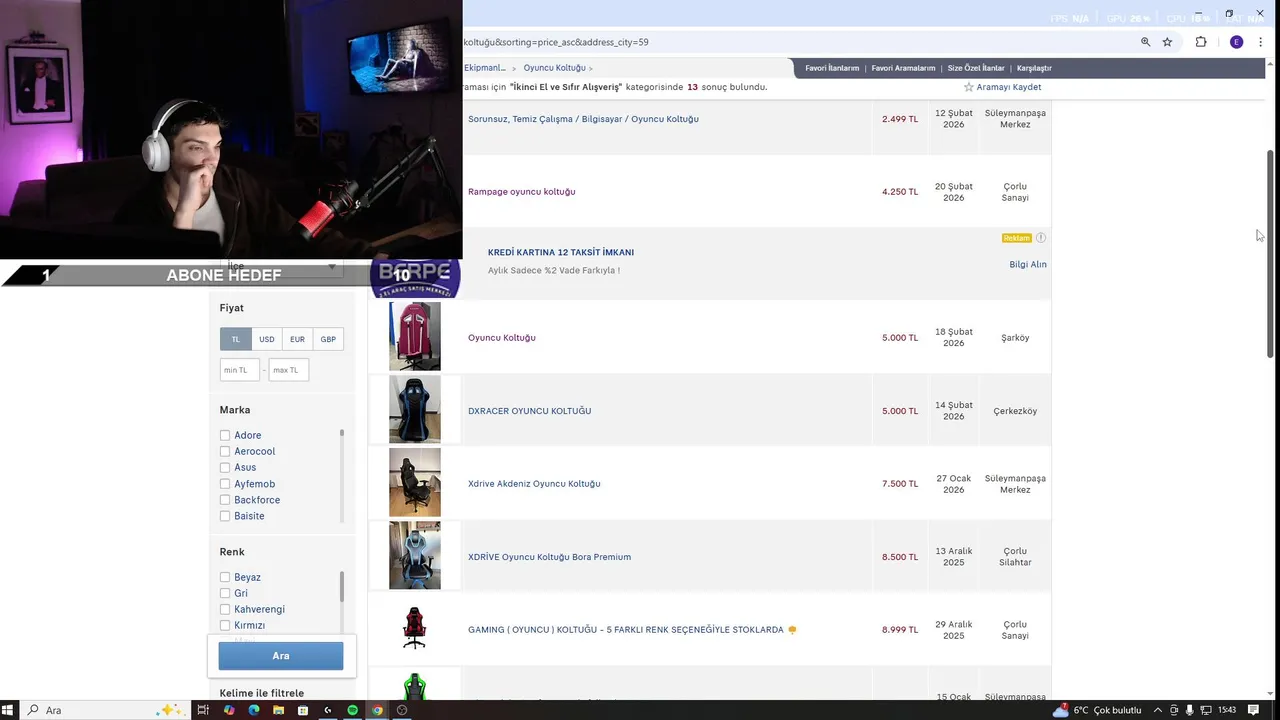Click the Bilgi Alın ad link
This screenshot has height=720, width=1280.
(1028, 264)
